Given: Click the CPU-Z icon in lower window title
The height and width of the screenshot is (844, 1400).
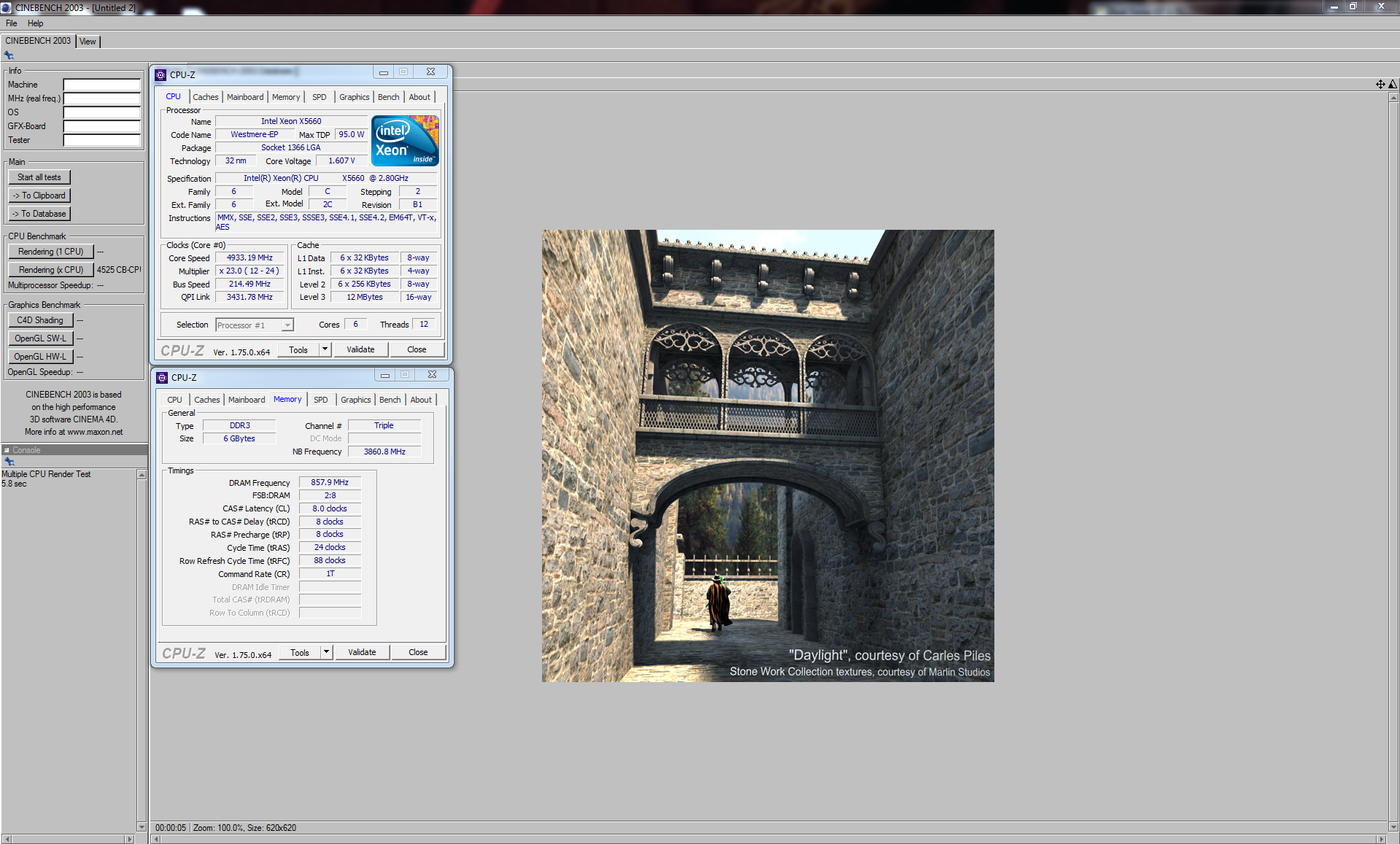Looking at the screenshot, I should pos(162,377).
